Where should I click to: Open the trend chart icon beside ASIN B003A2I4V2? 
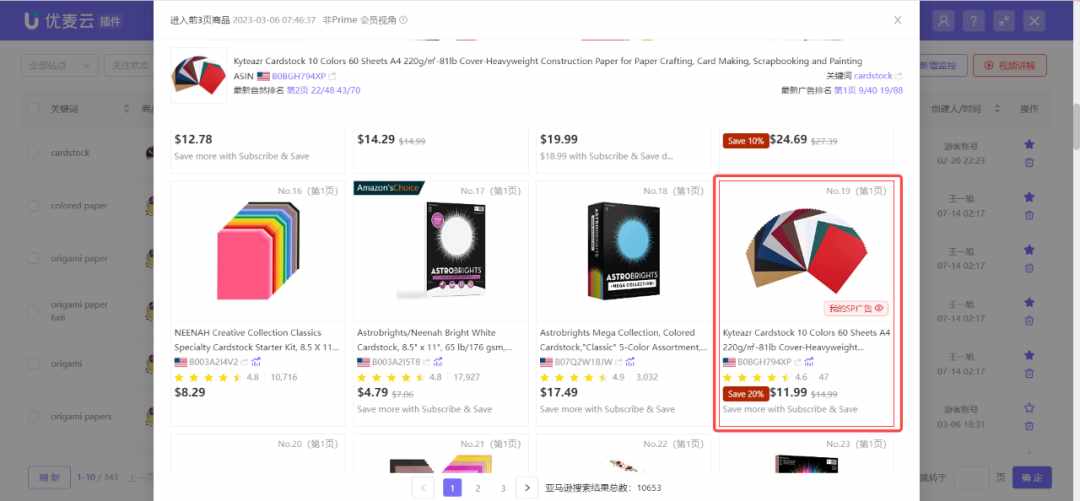point(256,362)
